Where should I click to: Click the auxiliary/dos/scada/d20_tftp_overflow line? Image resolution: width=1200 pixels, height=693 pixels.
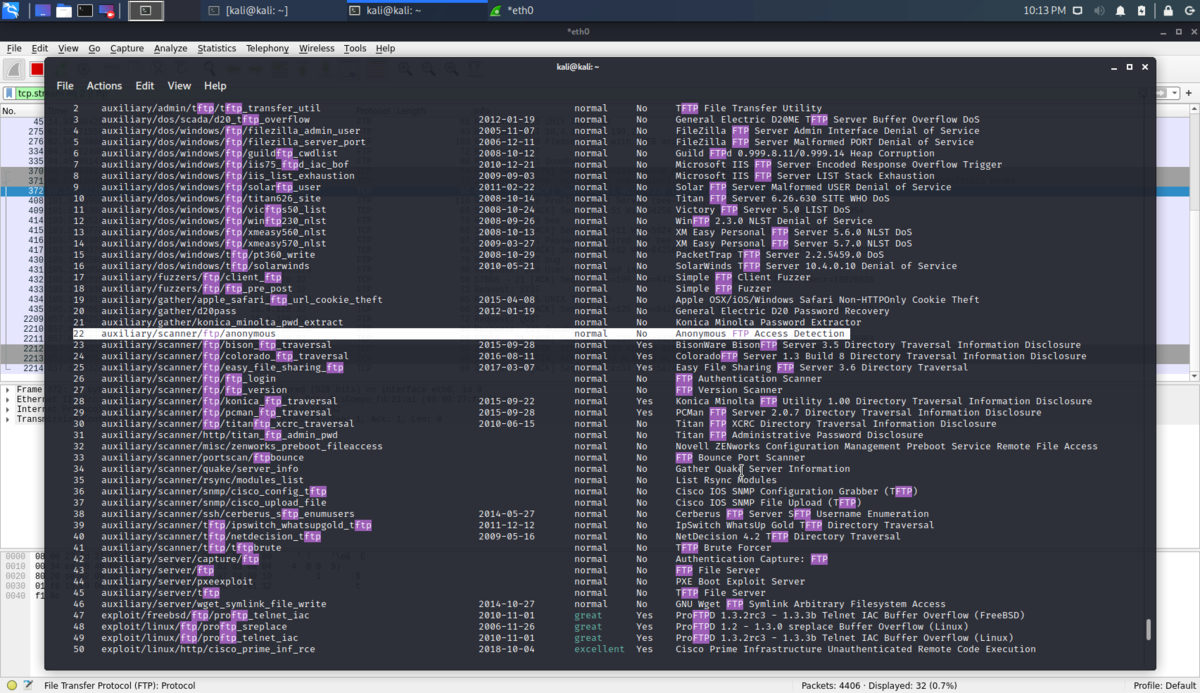[205, 119]
